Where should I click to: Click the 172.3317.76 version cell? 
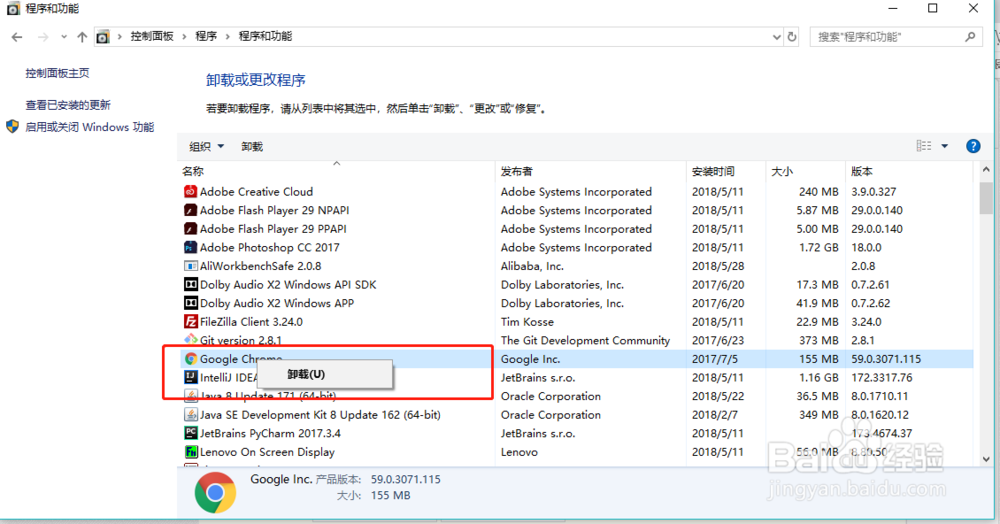coord(881,377)
